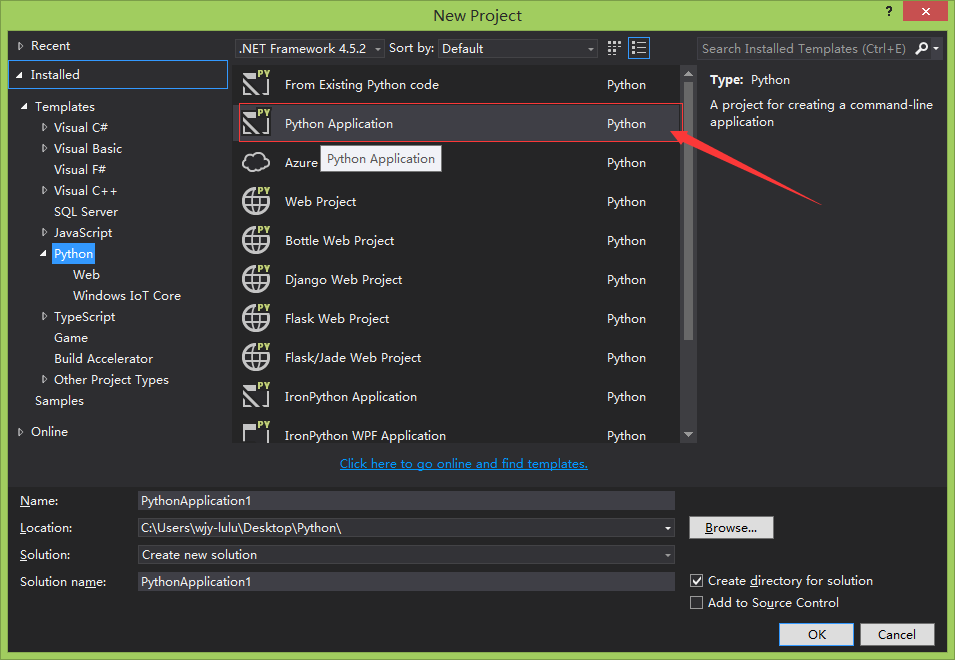The height and width of the screenshot is (660, 955).
Task: Select the IronPython Application text
Action: (x=351, y=396)
